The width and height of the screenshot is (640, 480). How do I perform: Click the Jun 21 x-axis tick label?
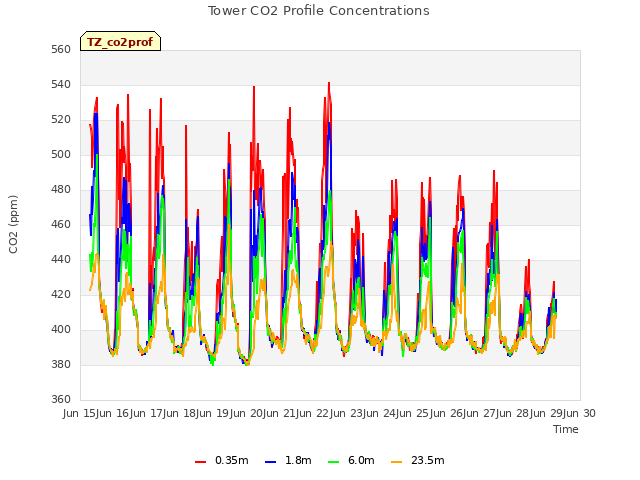280,413
